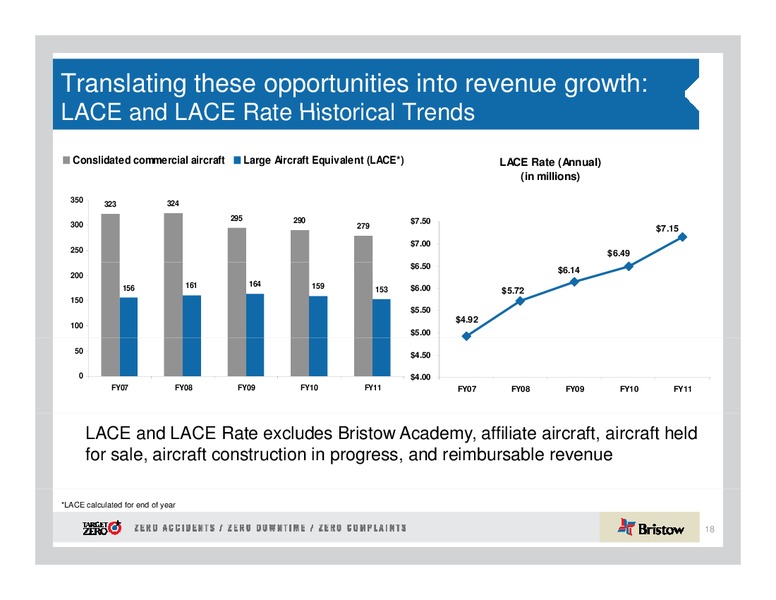Click the value label 324

[173, 203]
